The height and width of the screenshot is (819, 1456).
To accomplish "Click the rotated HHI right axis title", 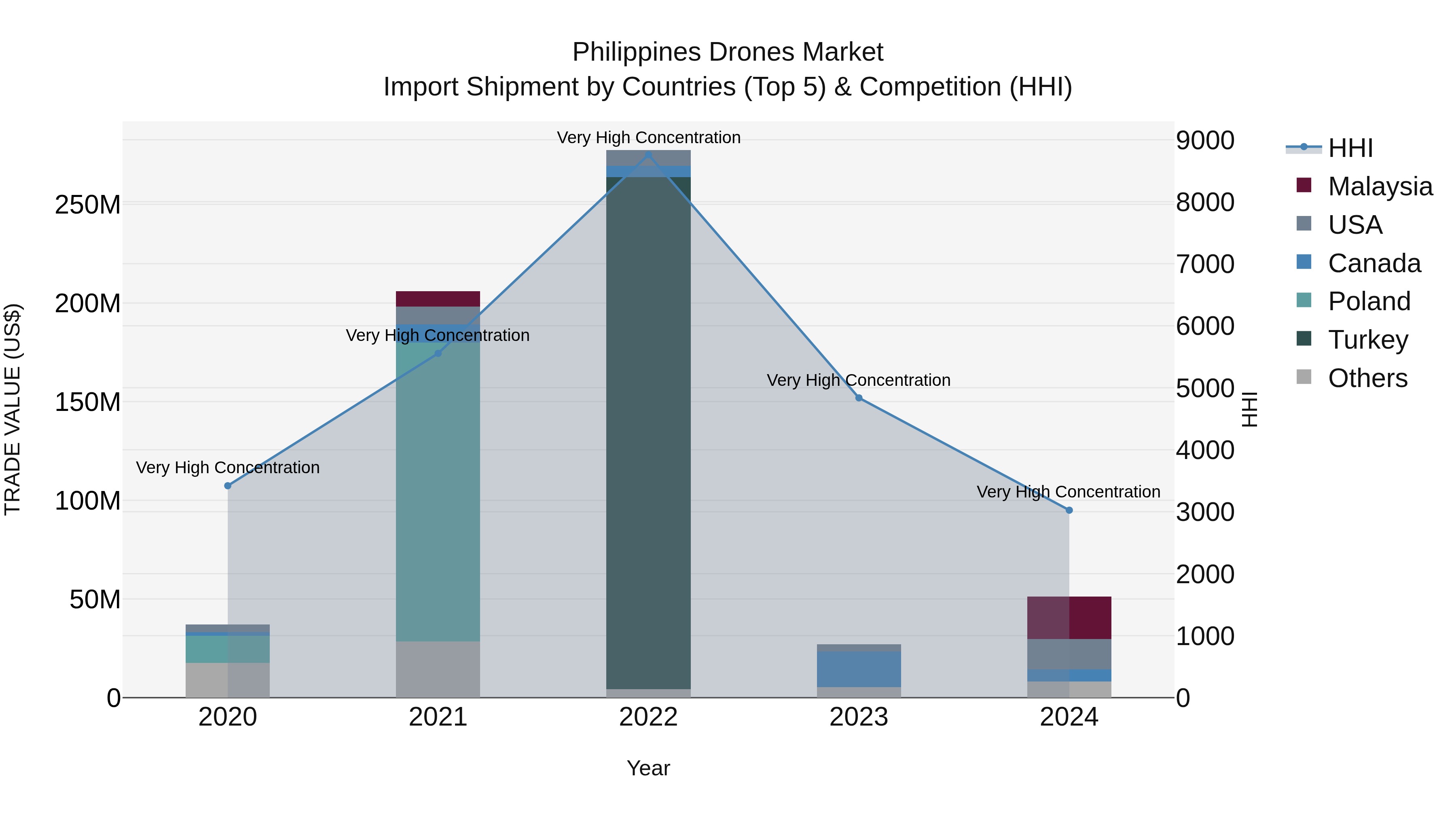I will click(1250, 409).
